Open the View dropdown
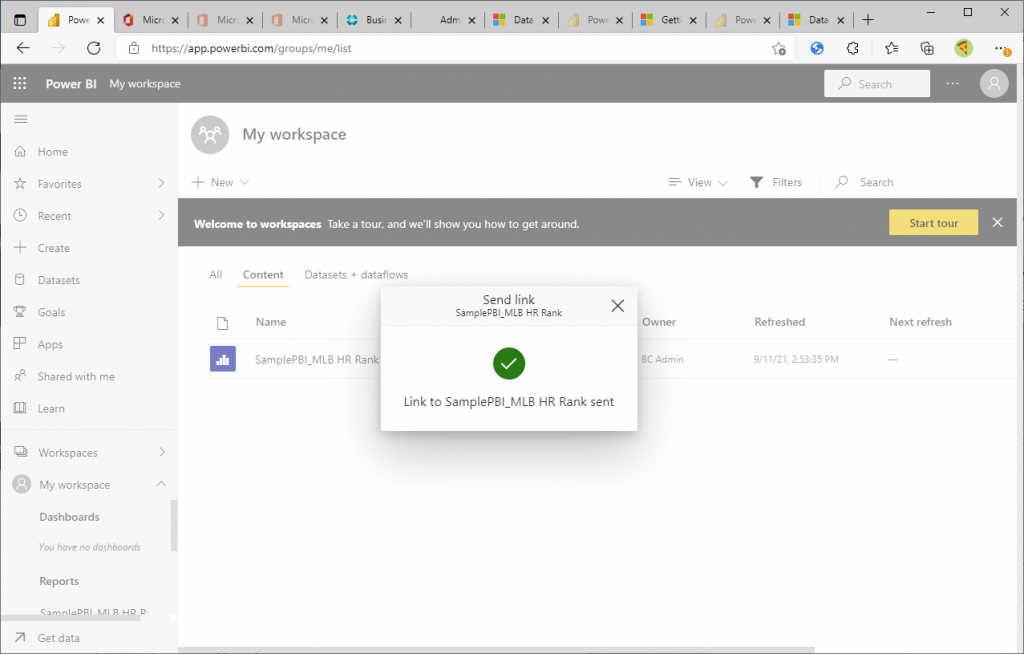Viewport: 1024px width, 654px height. pyautogui.click(x=697, y=182)
